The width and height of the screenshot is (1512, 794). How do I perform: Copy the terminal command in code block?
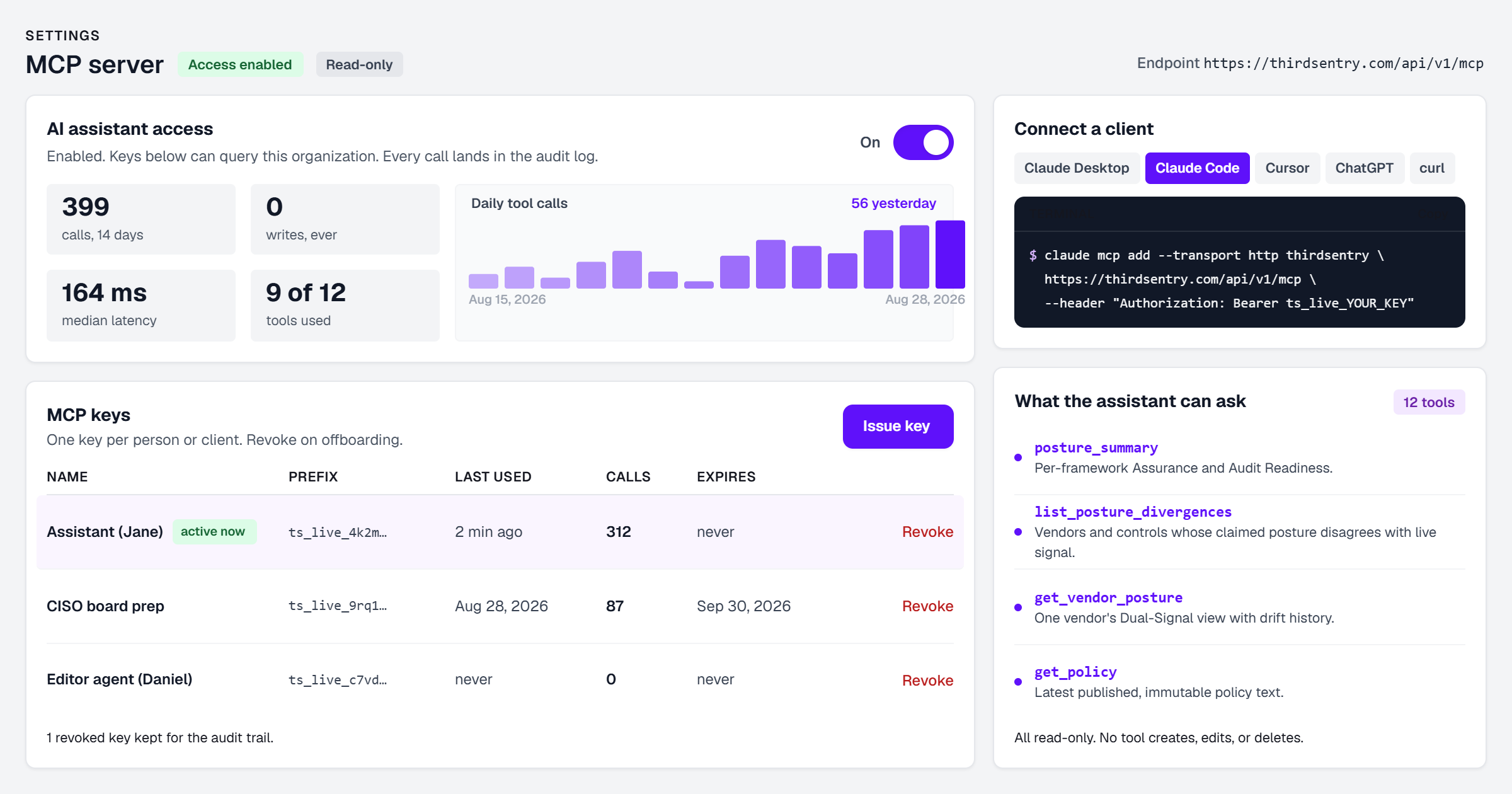1435,214
